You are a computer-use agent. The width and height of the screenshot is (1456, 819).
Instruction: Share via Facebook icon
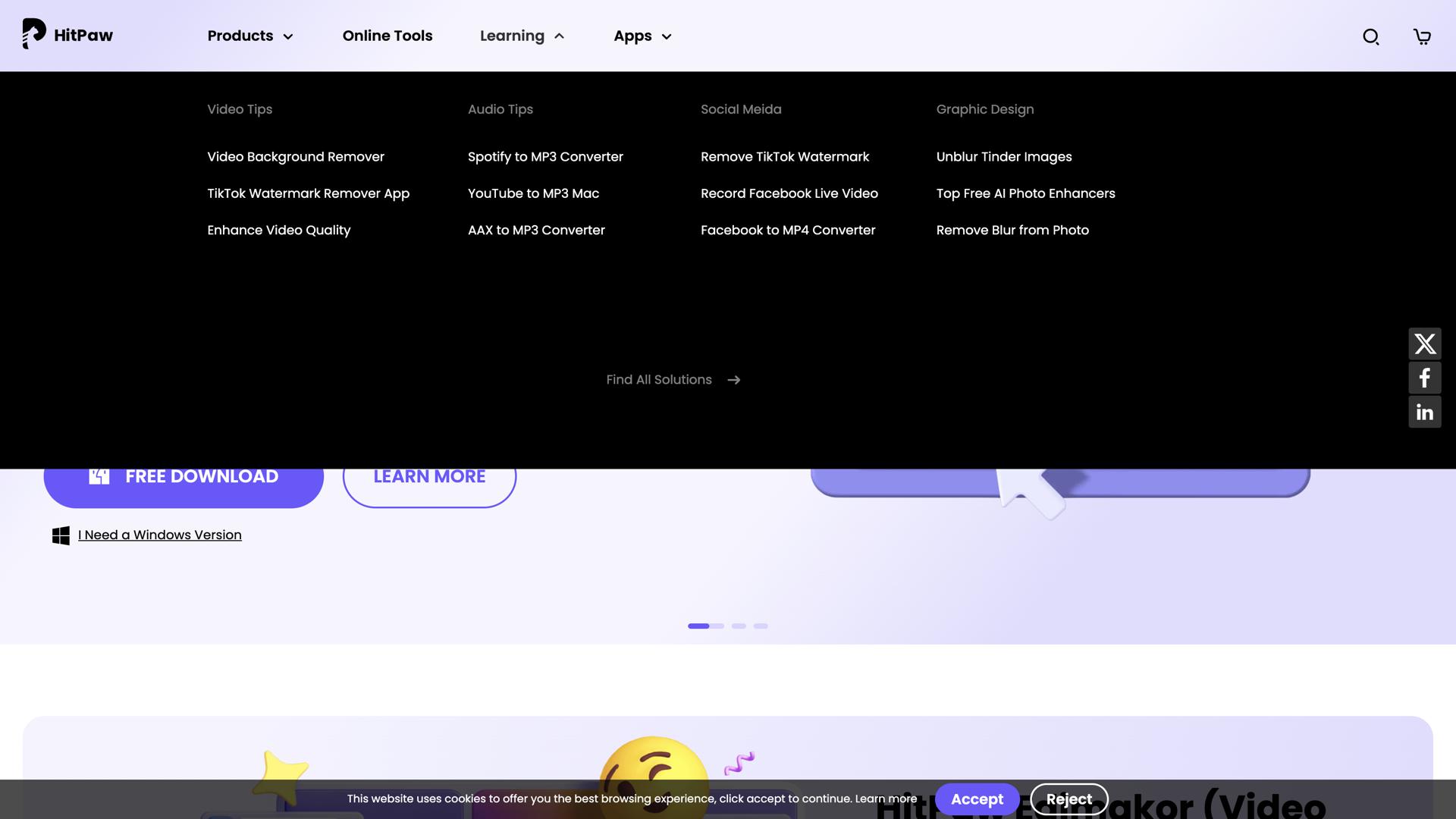(x=1424, y=378)
